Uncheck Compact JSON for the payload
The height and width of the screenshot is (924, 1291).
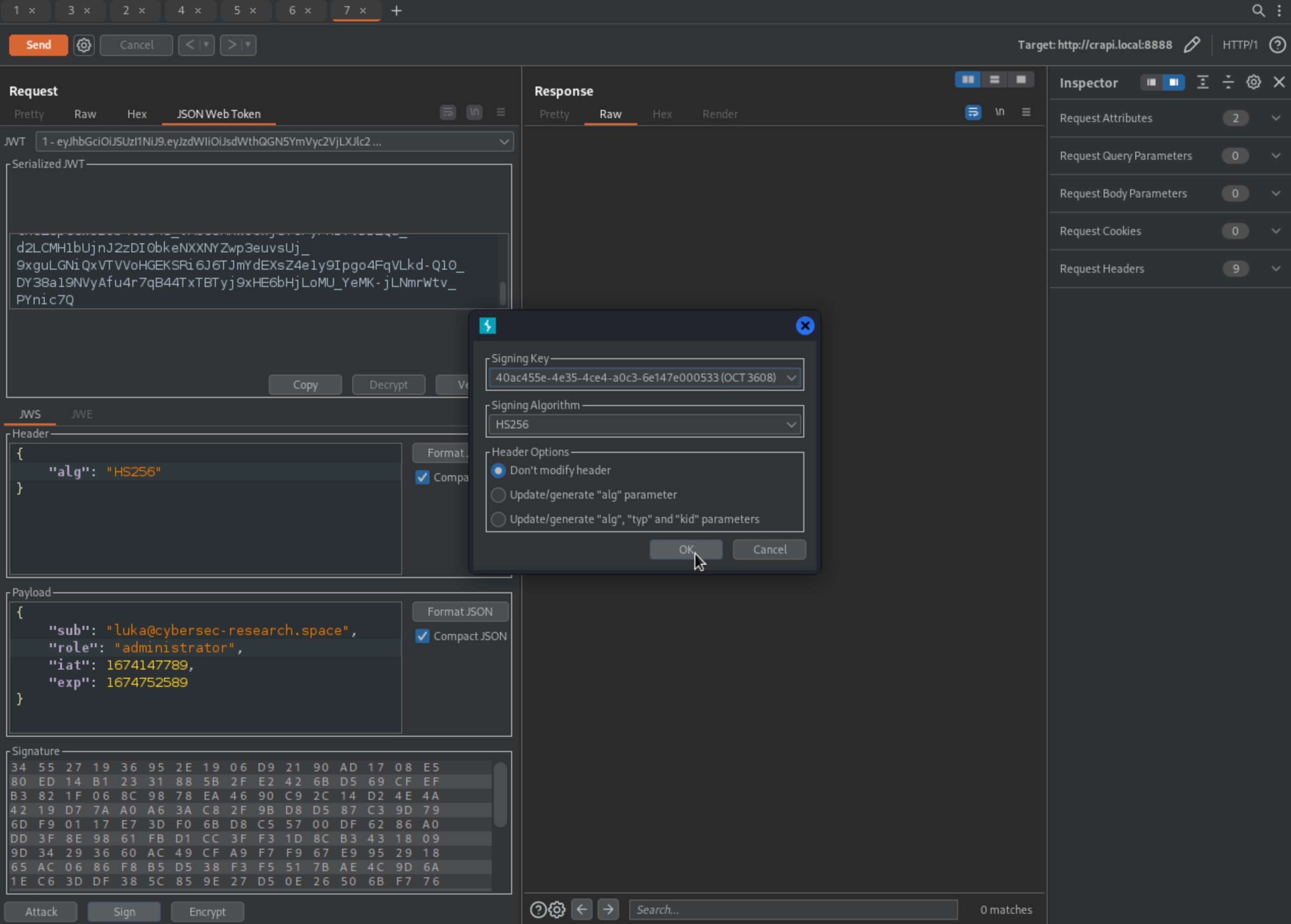[x=423, y=636]
